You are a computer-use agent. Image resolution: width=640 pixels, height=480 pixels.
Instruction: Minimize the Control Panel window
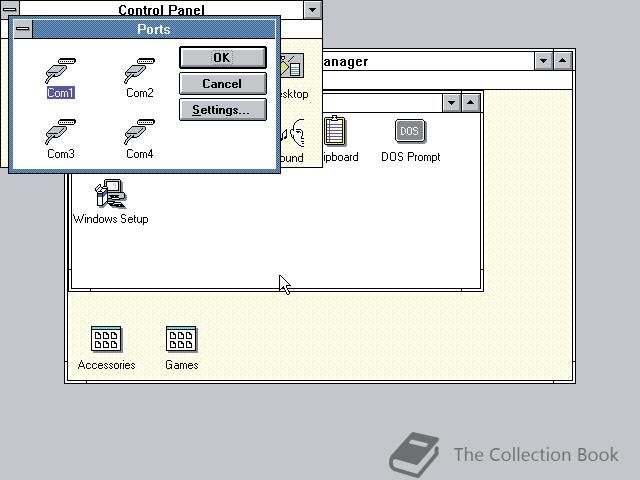(x=313, y=9)
